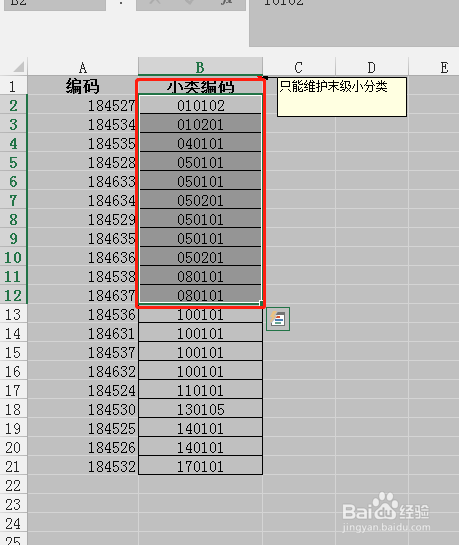This screenshot has width=459, height=545.
Task: Click the 050201 cell in row 7
Action: 200,200
